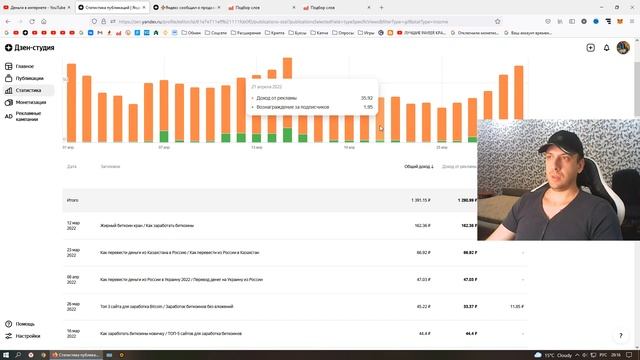Click the first orange bar of the chart
Screen dimensions: 640x360
[71, 103]
